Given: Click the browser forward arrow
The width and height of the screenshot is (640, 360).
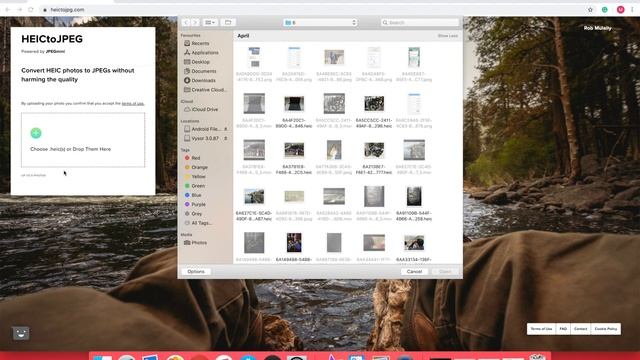Looking at the screenshot, I should tap(19, 9).
